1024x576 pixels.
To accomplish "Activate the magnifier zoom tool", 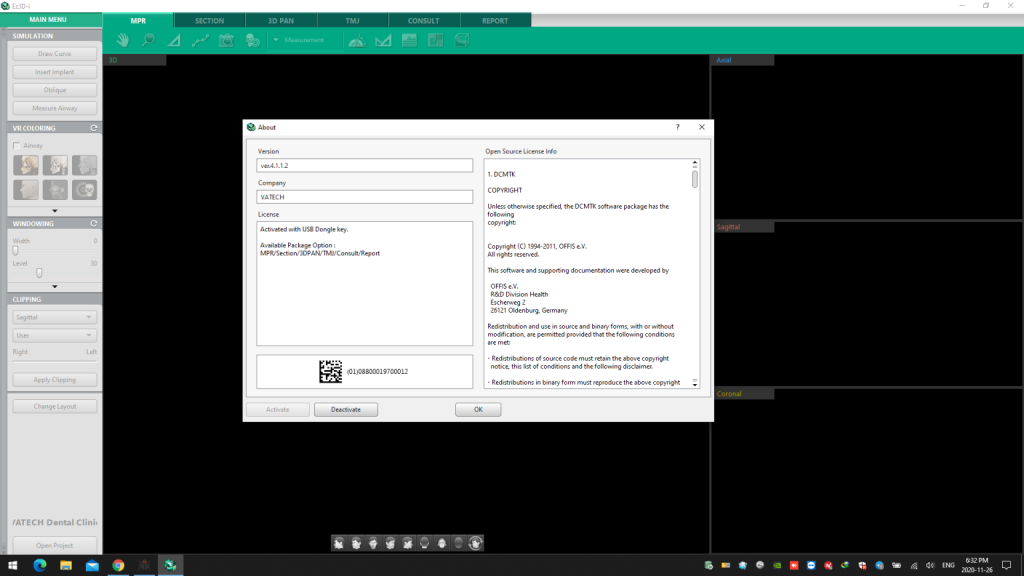I will pyautogui.click(x=148, y=40).
